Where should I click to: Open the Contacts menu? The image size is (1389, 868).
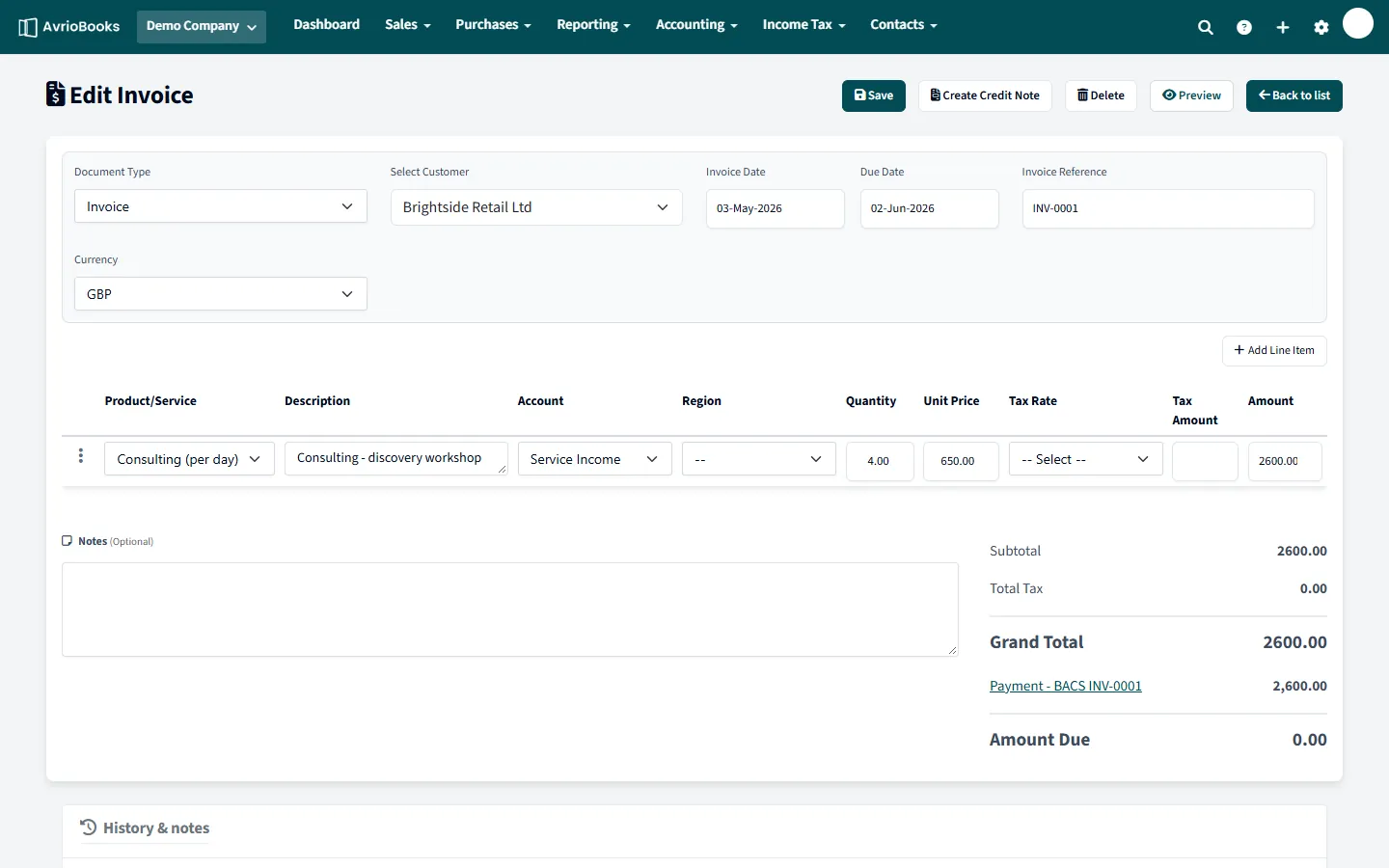(904, 25)
